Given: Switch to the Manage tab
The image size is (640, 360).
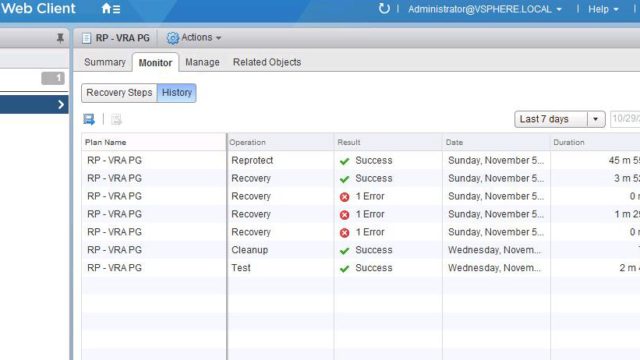Looking at the screenshot, I should (202, 62).
